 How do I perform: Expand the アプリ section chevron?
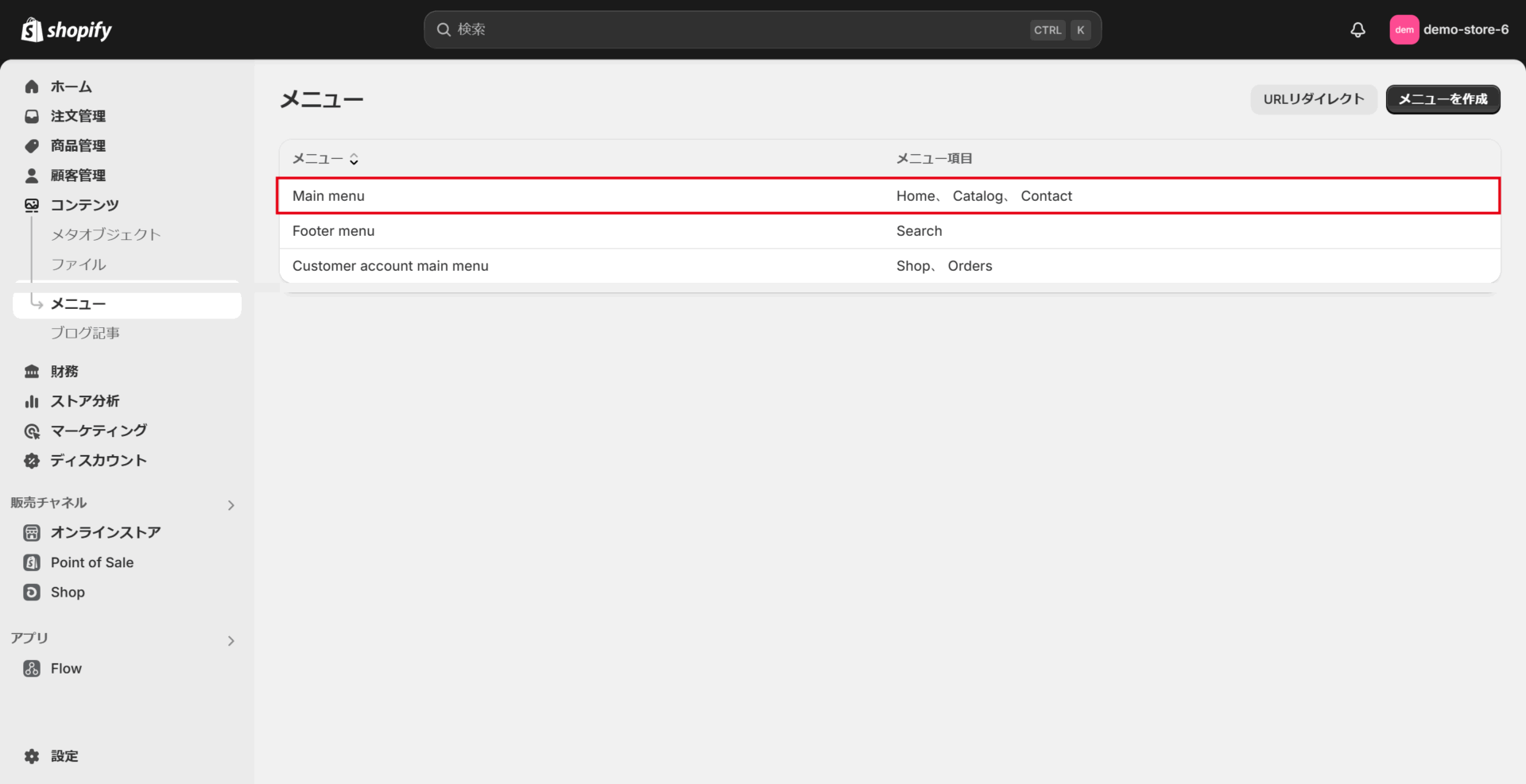tap(231, 641)
